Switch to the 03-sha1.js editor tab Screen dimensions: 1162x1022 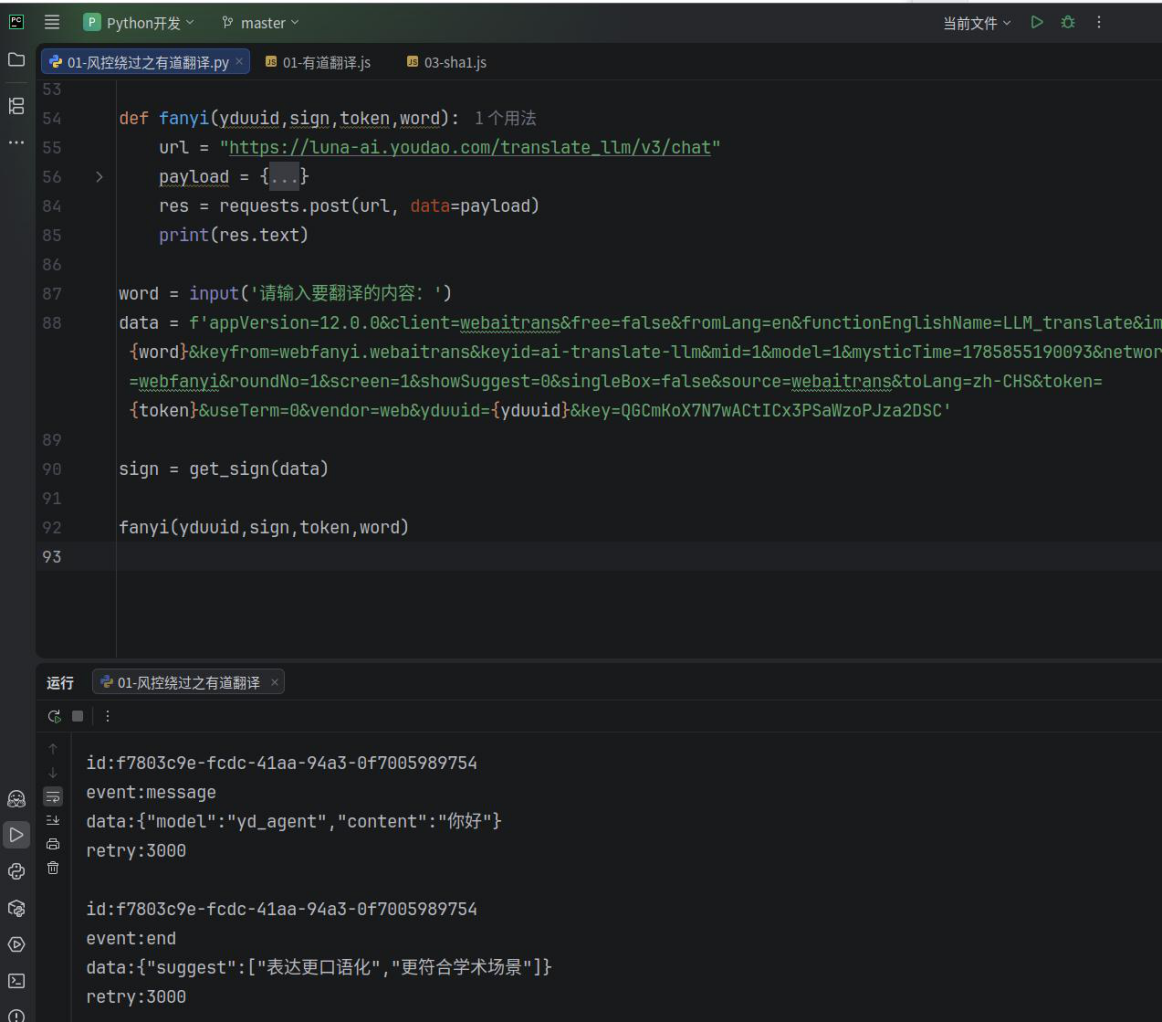pyautogui.click(x=447, y=62)
